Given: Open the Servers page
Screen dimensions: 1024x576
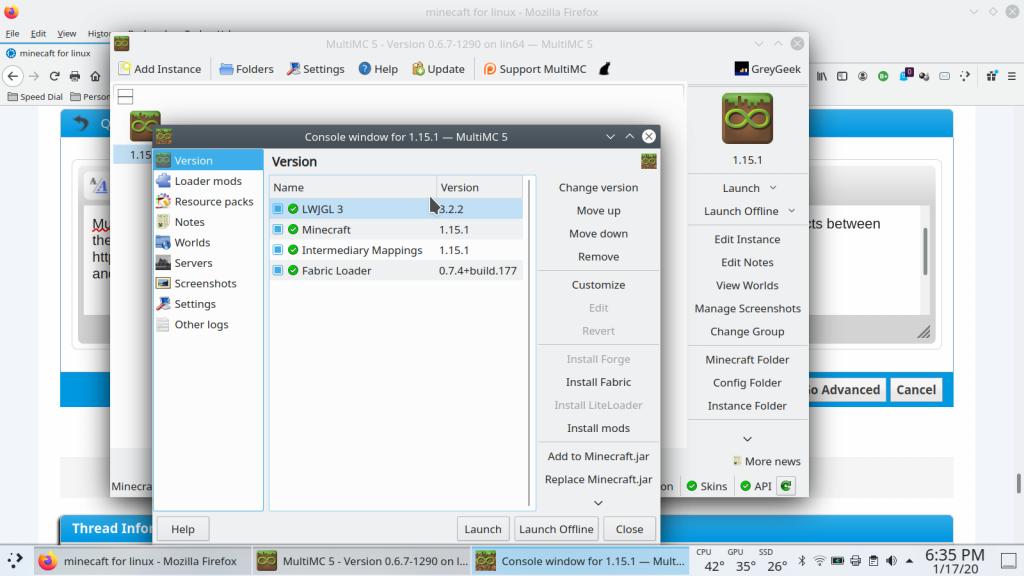Looking at the screenshot, I should (193, 263).
